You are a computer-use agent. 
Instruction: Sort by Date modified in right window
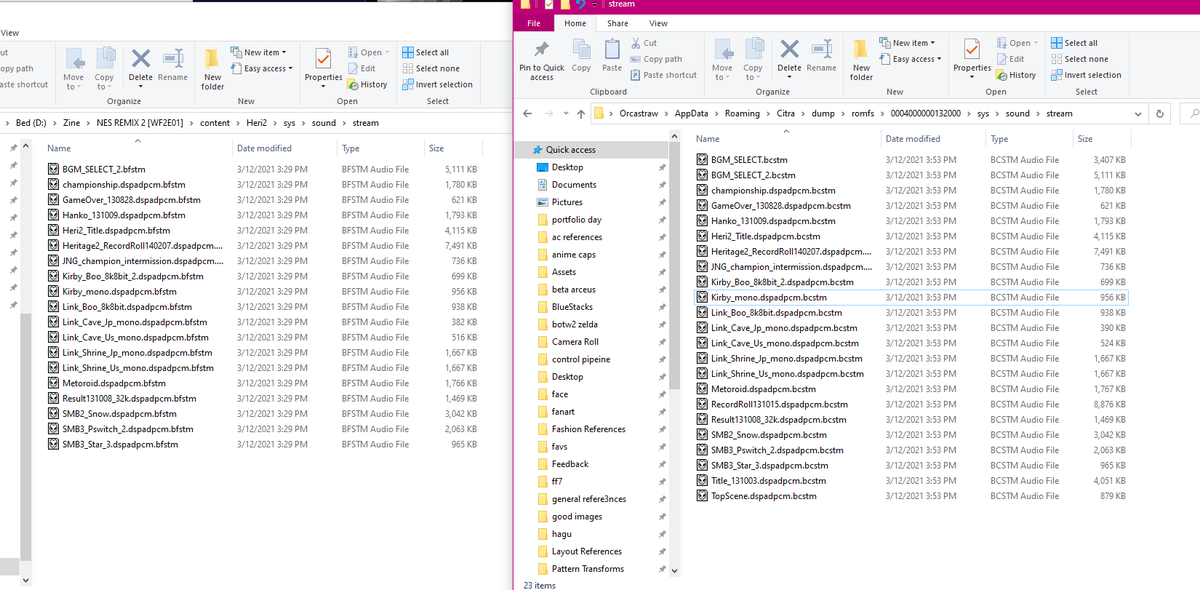coord(931,139)
